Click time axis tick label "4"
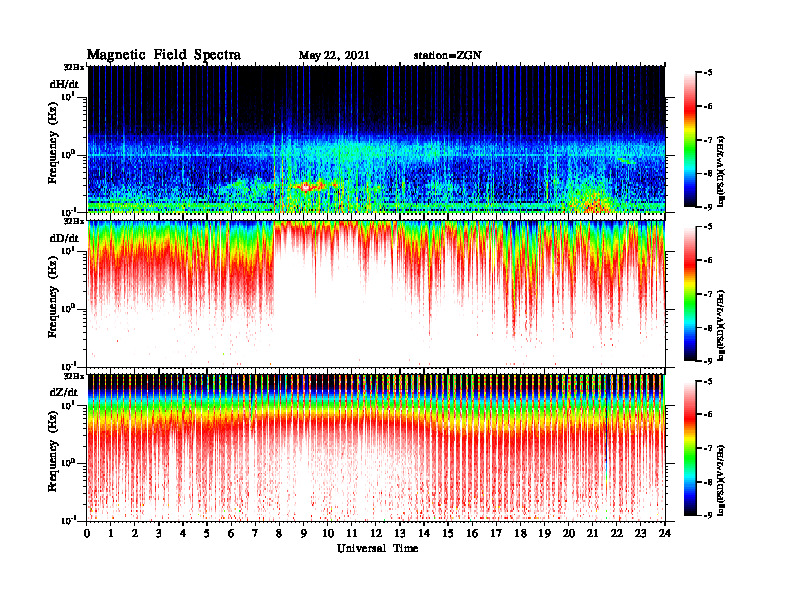 183,534
